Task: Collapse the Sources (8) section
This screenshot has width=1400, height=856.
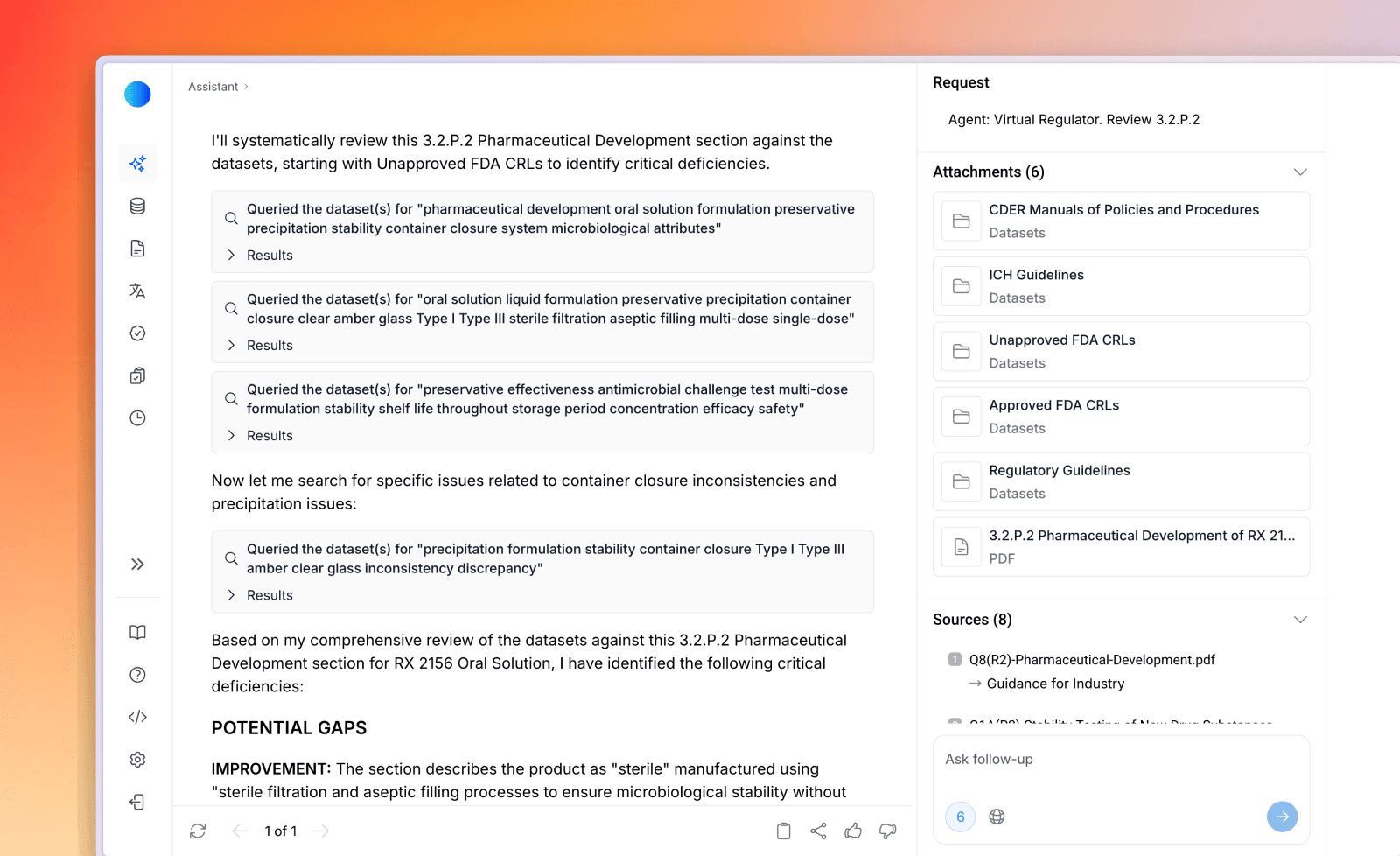Action: 1300,620
